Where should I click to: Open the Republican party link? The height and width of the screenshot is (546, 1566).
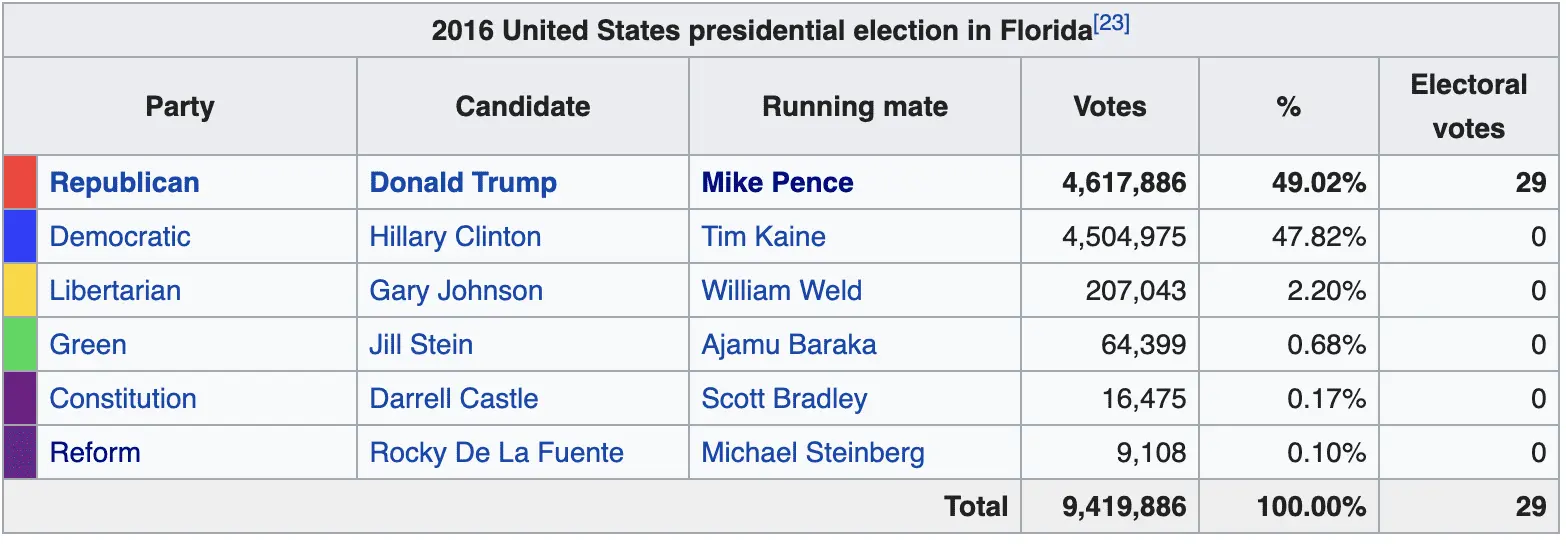pos(124,183)
